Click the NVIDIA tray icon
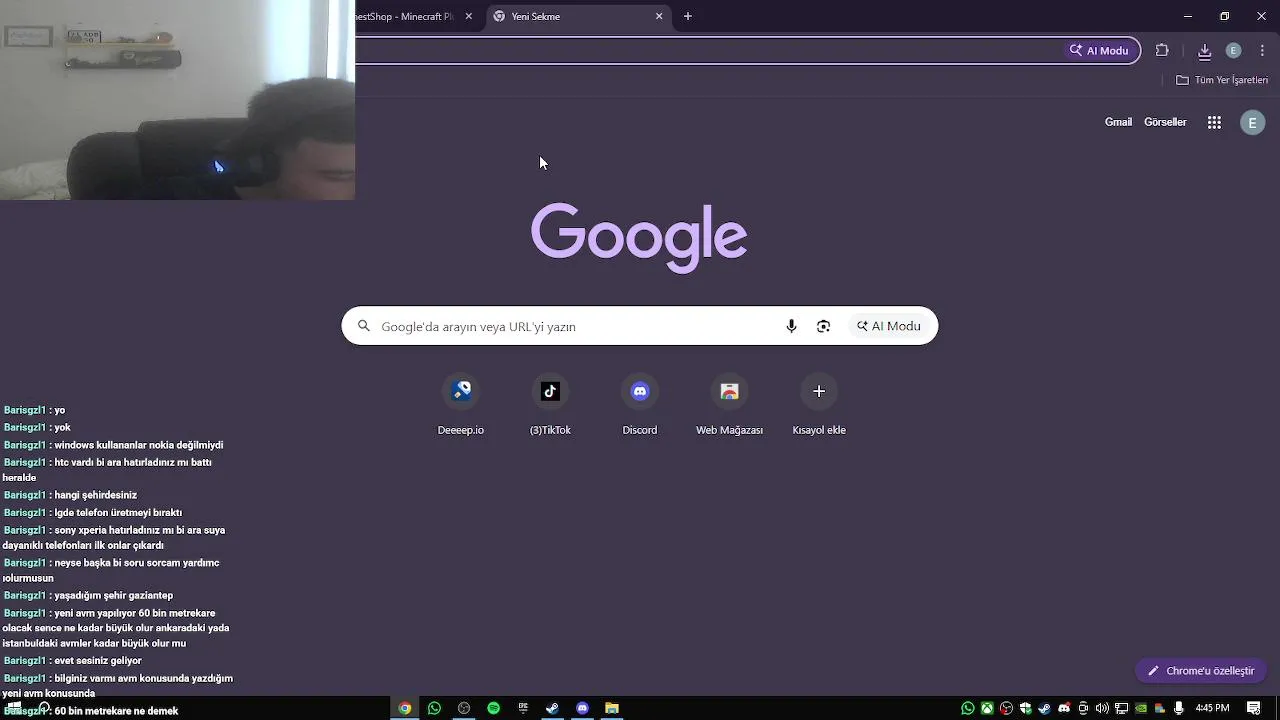The height and width of the screenshot is (720, 1280). (x=1141, y=708)
